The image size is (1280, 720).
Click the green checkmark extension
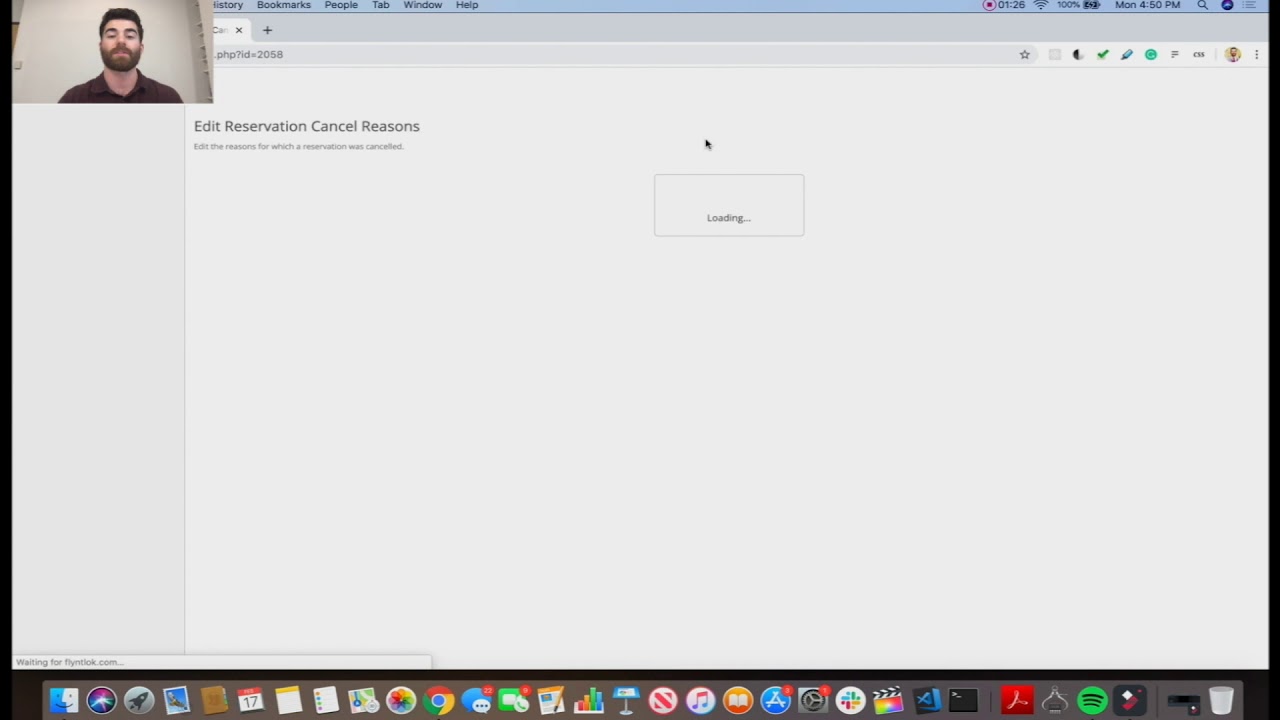pos(1103,55)
